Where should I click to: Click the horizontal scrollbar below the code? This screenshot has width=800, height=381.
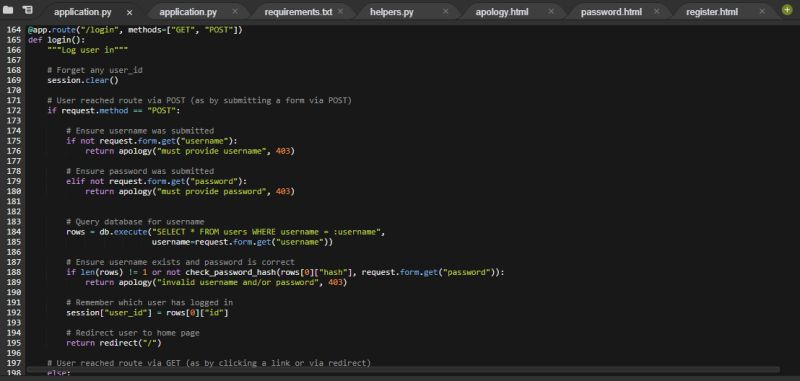(x=403, y=370)
